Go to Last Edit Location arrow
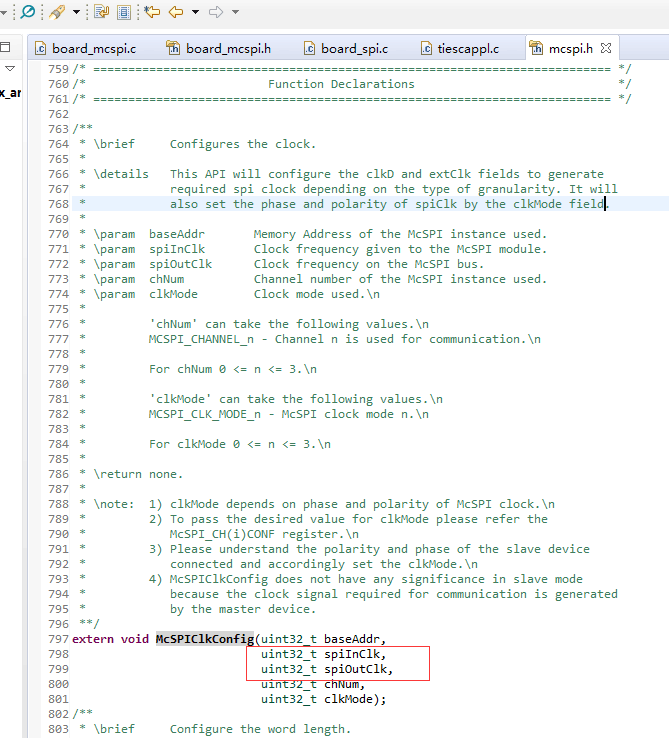 pos(152,11)
